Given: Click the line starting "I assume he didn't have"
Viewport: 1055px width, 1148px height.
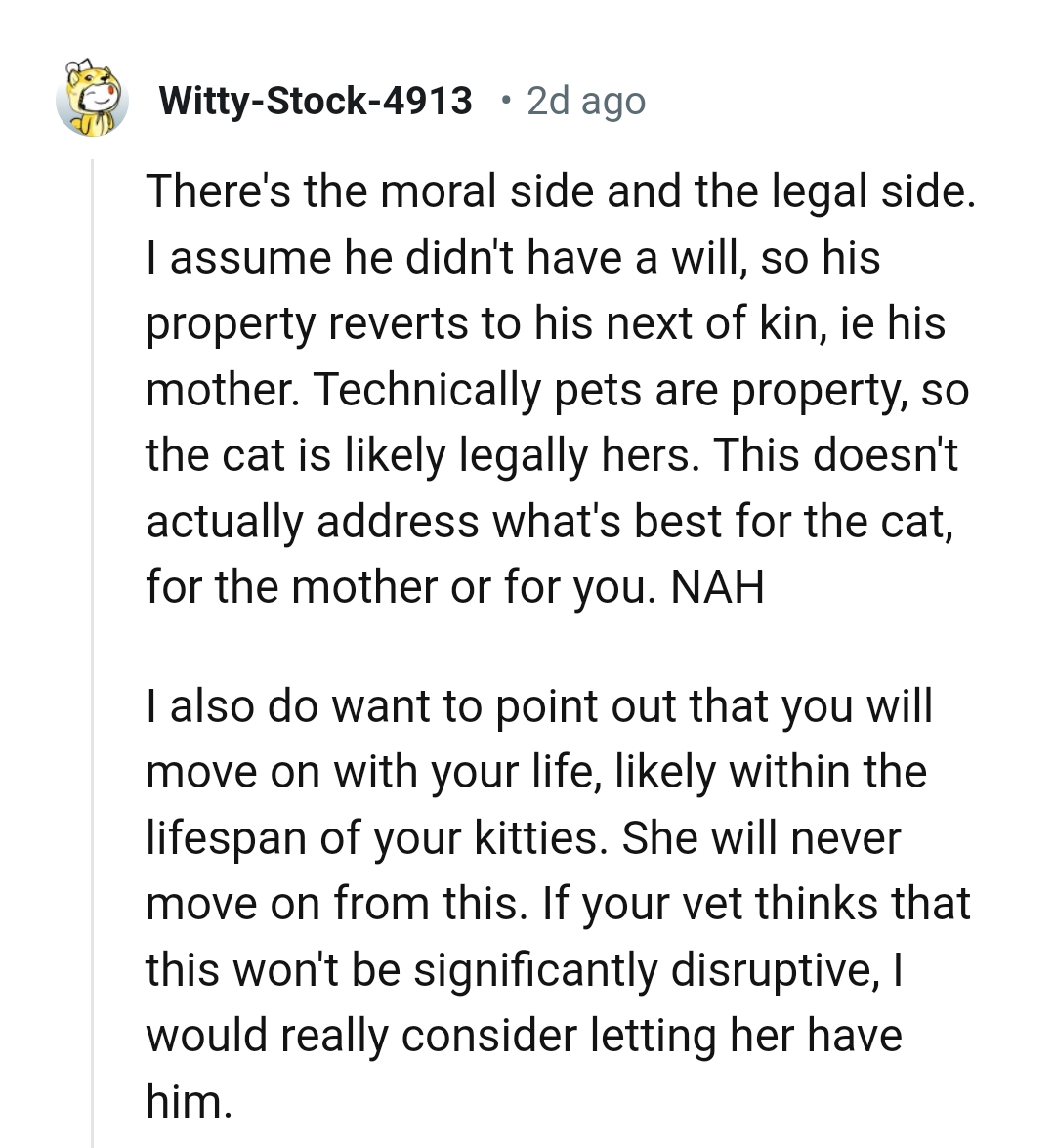Looking at the screenshot, I should [x=513, y=258].
